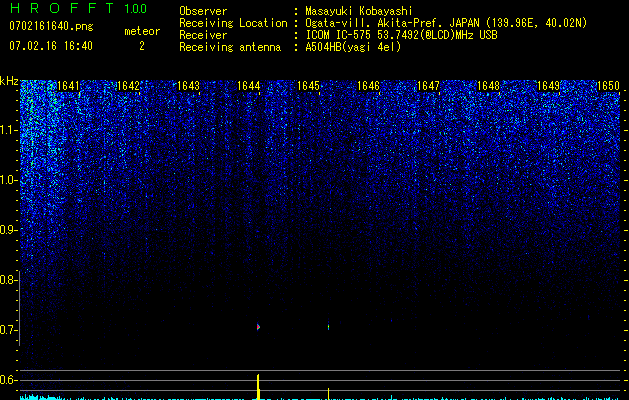Click the tall yellow signal peak bar

(x=258, y=387)
